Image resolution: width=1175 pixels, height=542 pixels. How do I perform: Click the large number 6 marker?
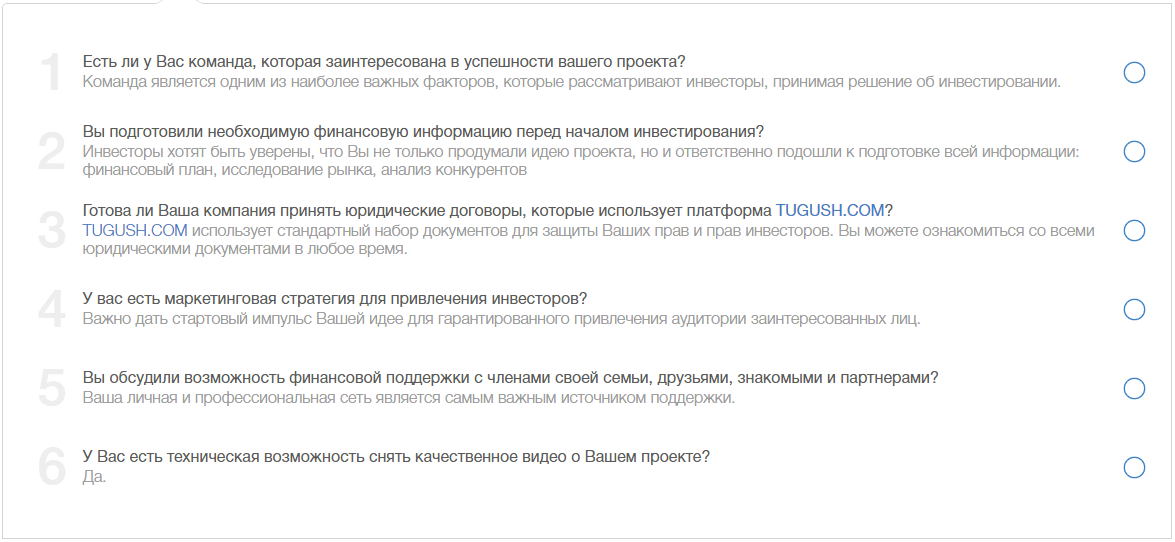(52, 468)
